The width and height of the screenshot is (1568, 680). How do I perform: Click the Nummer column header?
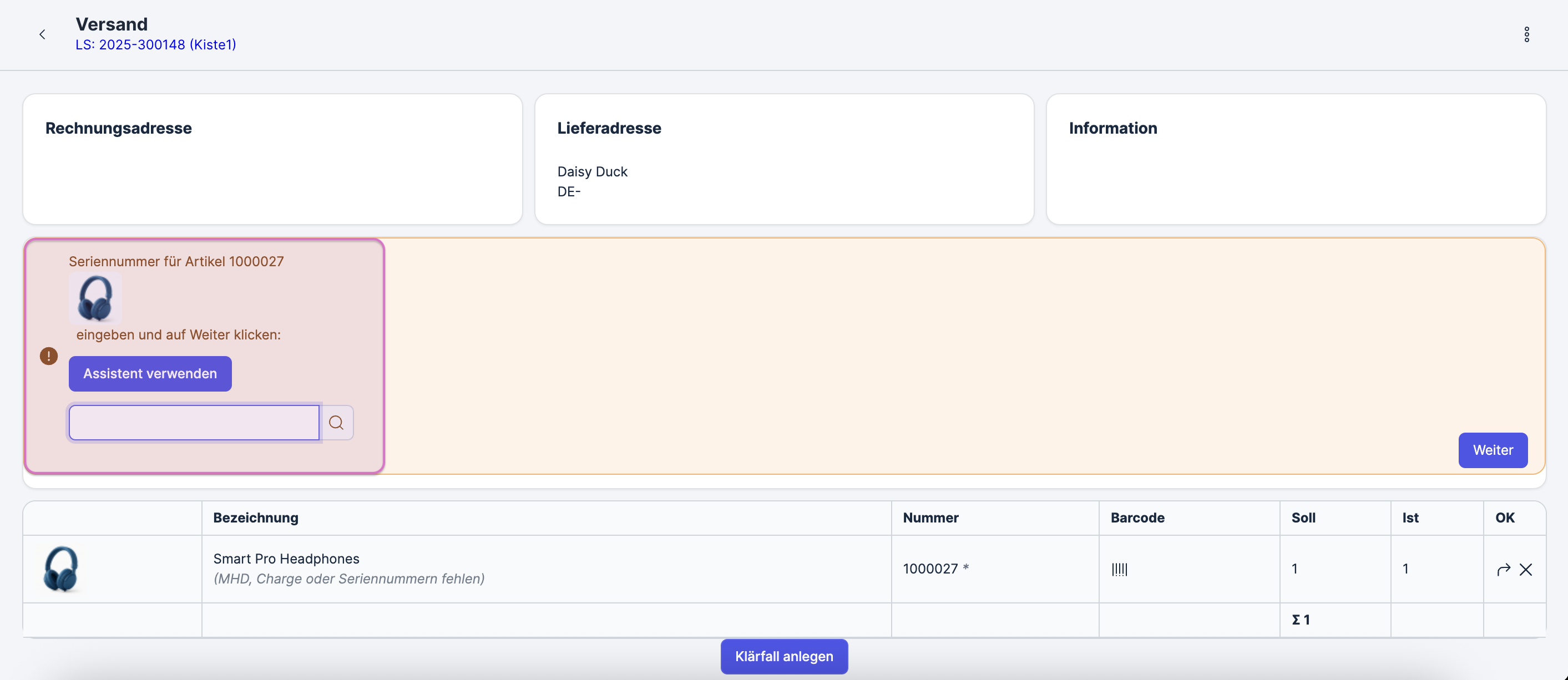click(x=930, y=517)
